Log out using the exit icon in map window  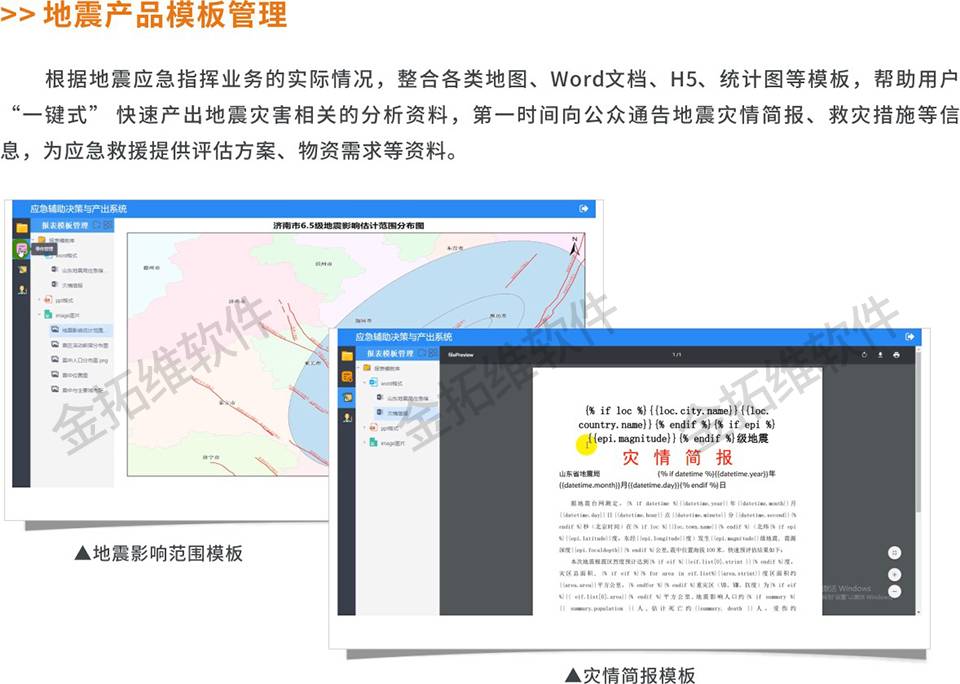point(584,209)
